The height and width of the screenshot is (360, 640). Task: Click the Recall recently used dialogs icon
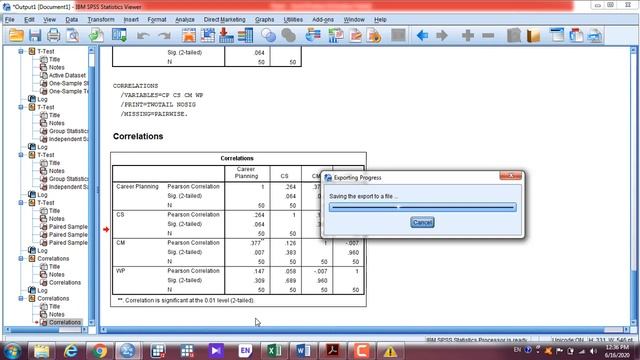[119, 36]
